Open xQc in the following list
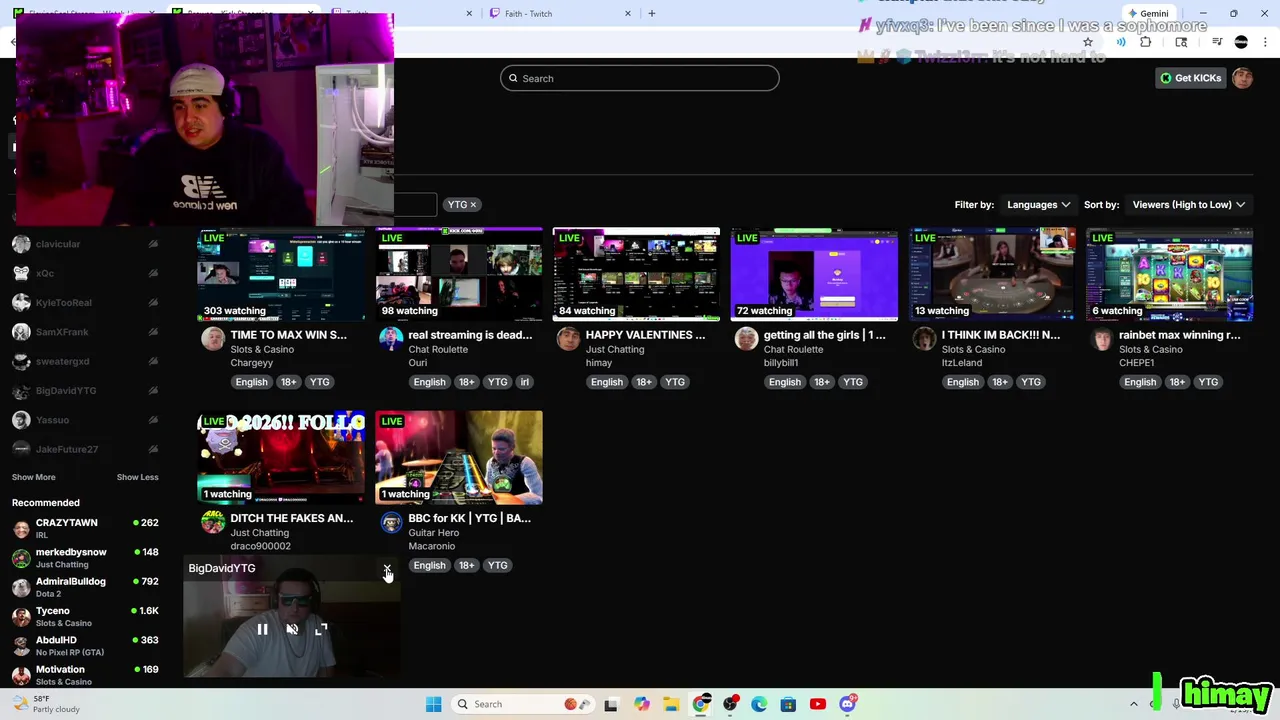Image resolution: width=1280 pixels, height=720 pixels. pos(85,273)
